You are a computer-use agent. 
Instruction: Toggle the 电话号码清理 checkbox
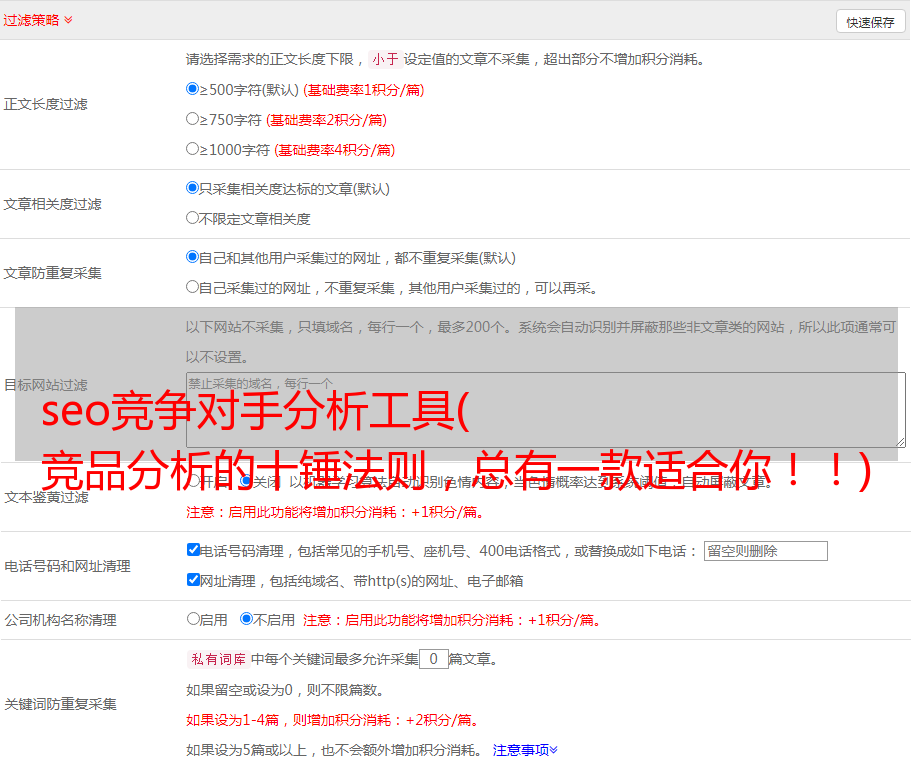click(193, 550)
